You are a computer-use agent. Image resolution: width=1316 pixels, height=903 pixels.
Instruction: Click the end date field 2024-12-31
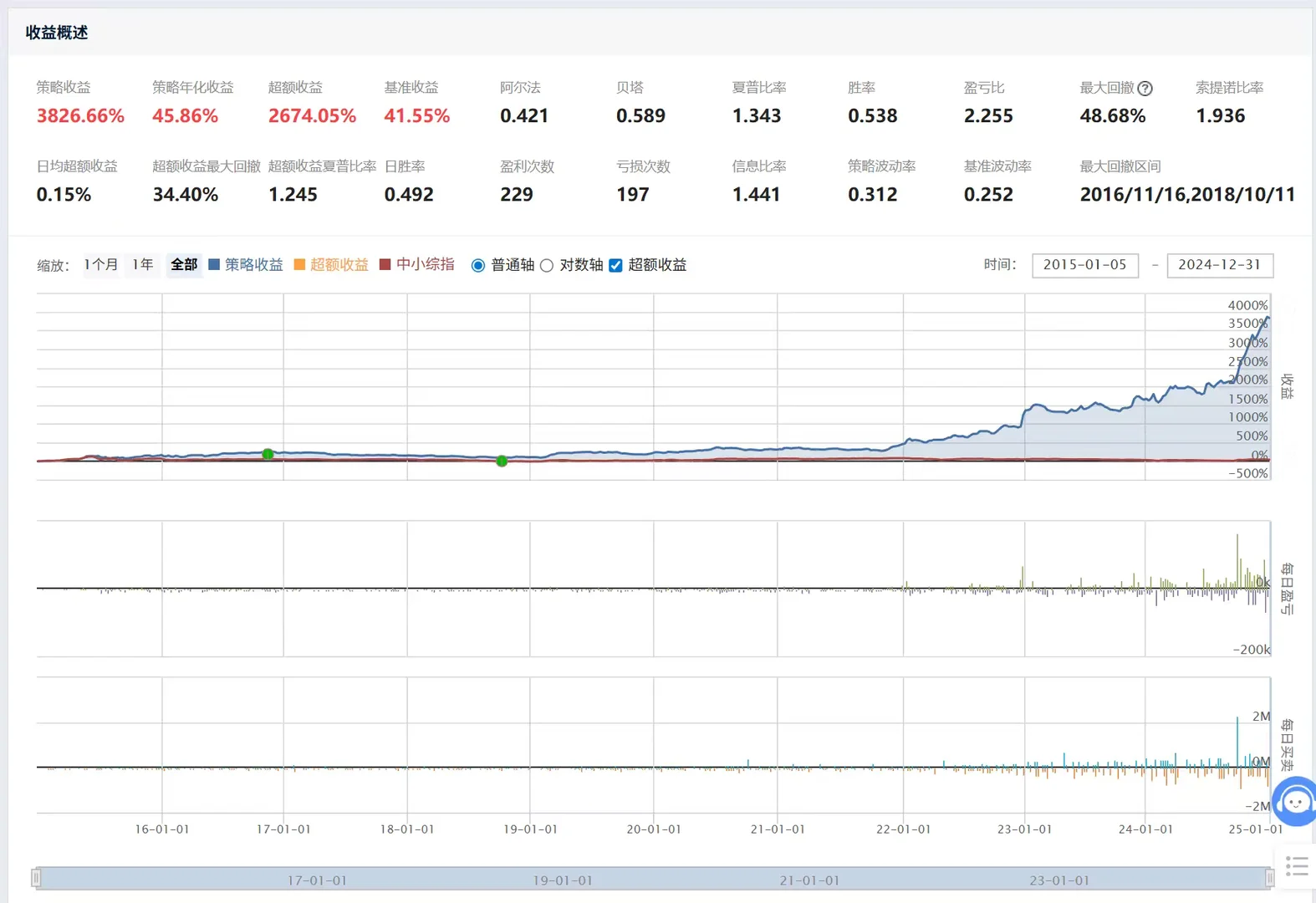tap(1220, 265)
